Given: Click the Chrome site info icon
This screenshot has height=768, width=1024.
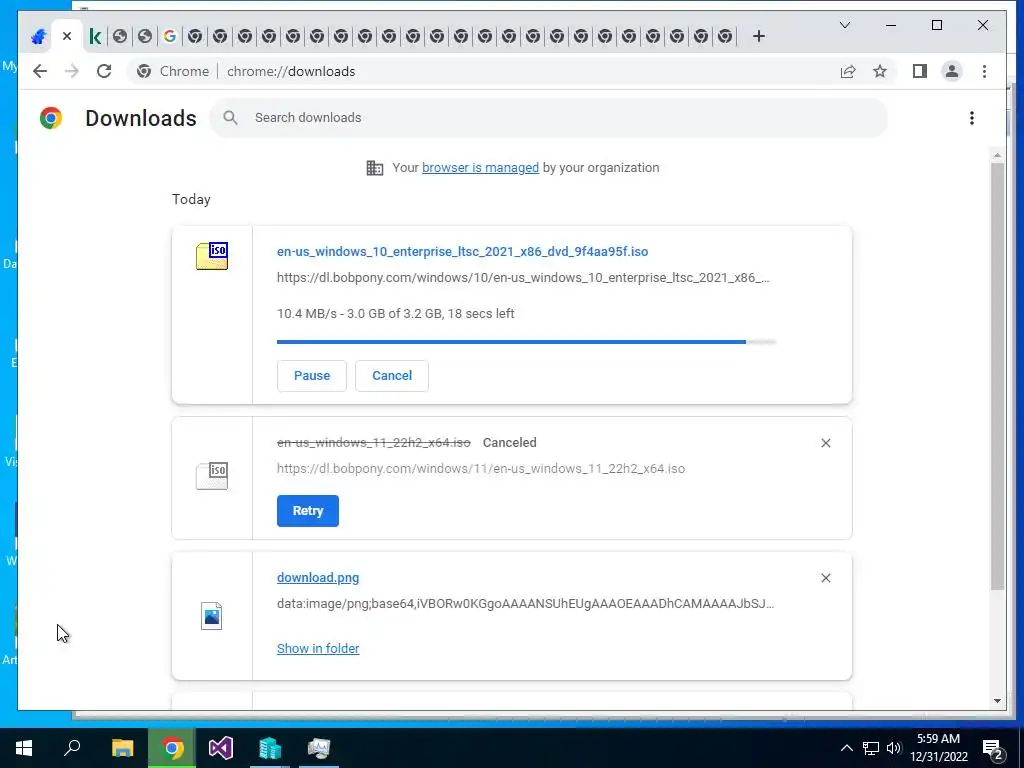Looking at the screenshot, I should [144, 71].
